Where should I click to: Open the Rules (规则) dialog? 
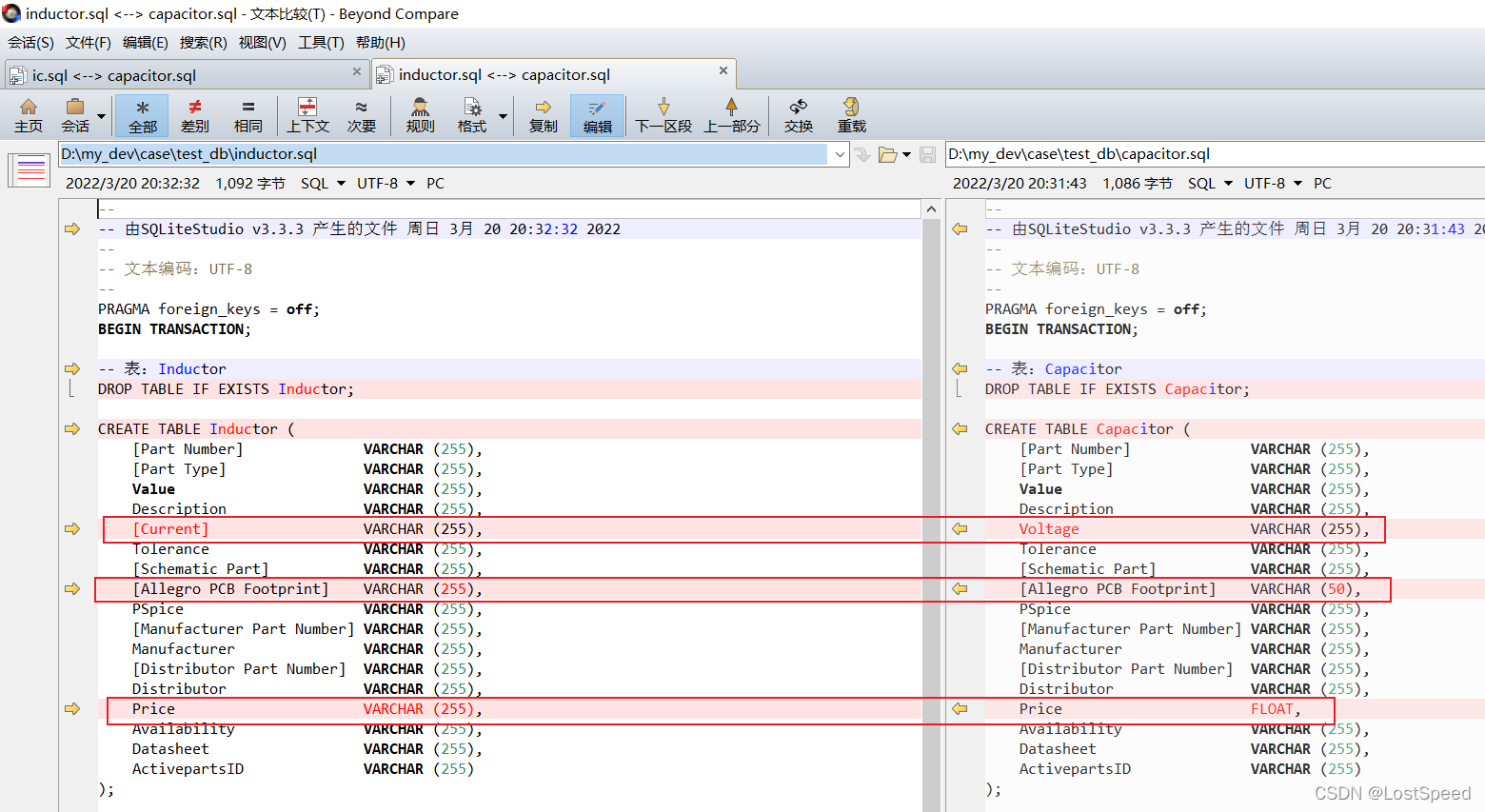click(x=420, y=115)
